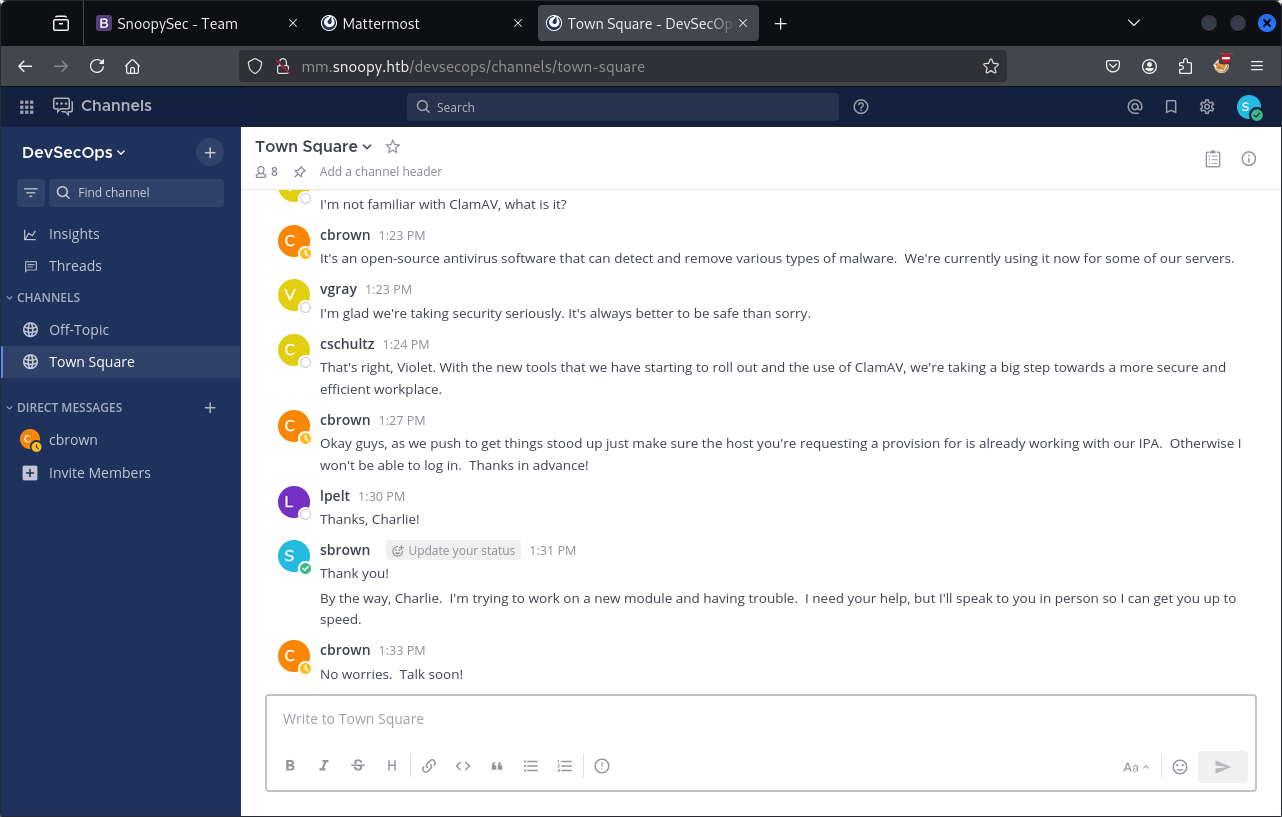Expand the DevSecOps team menu
Viewport: 1282px width, 817px height.
[74, 152]
